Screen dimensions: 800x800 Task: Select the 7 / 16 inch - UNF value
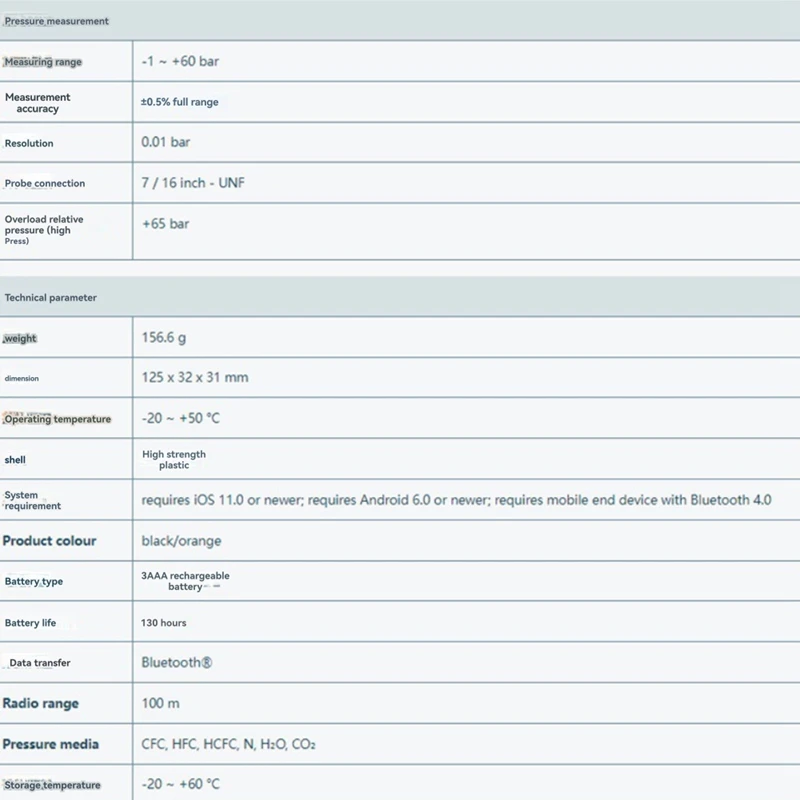pyautogui.click(x=193, y=183)
